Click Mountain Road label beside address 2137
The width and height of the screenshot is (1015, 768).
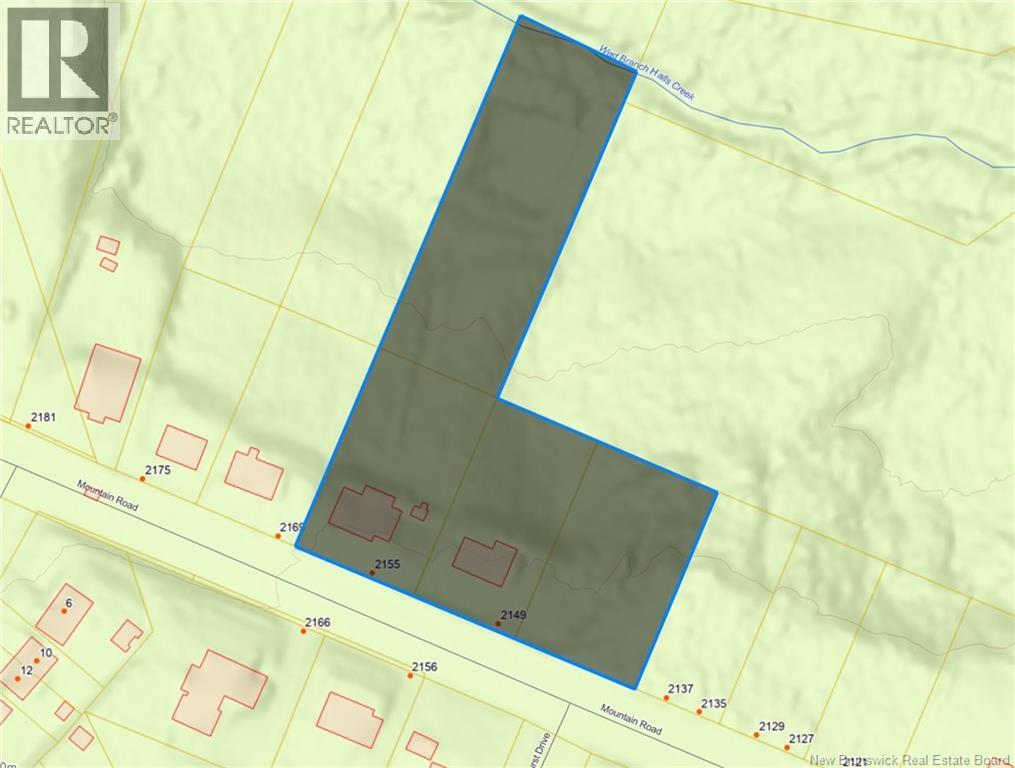tap(631, 719)
